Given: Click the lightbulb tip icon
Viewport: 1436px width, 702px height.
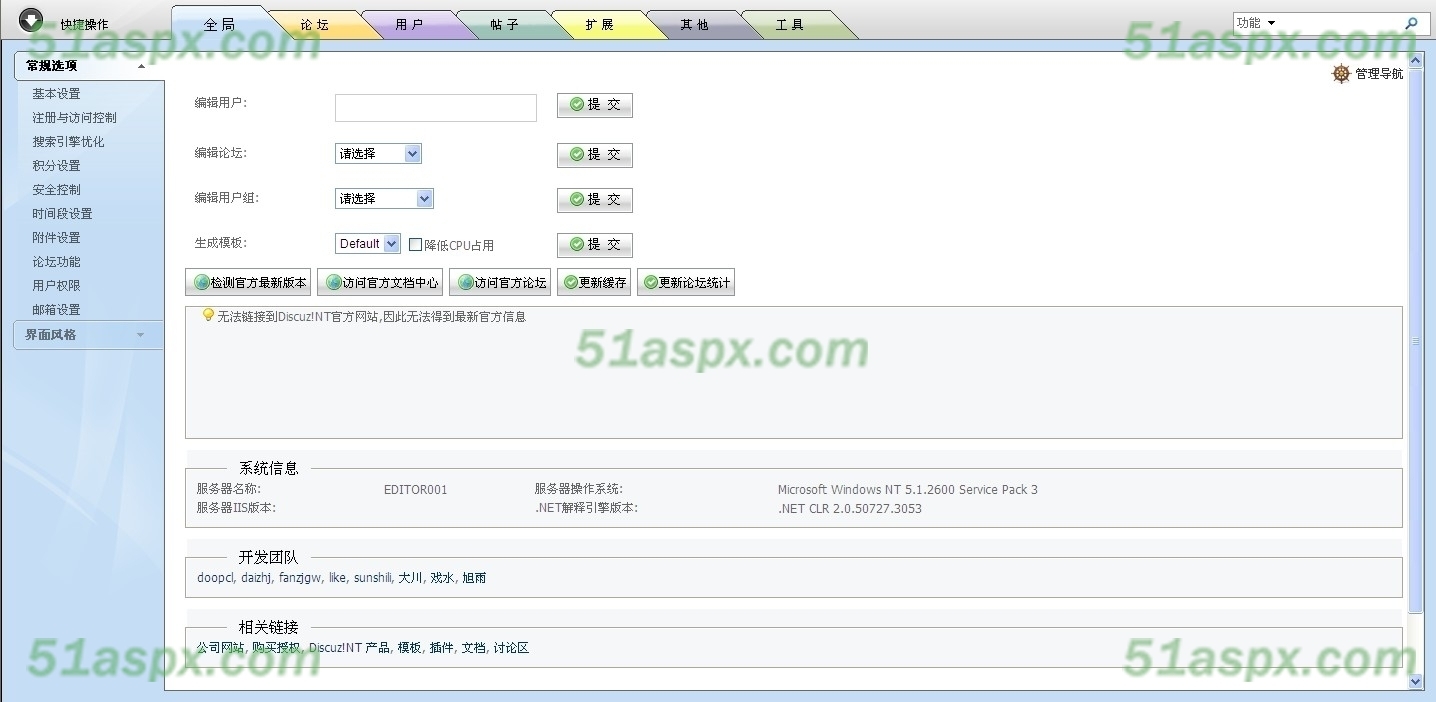Looking at the screenshot, I should tap(208, 315).
